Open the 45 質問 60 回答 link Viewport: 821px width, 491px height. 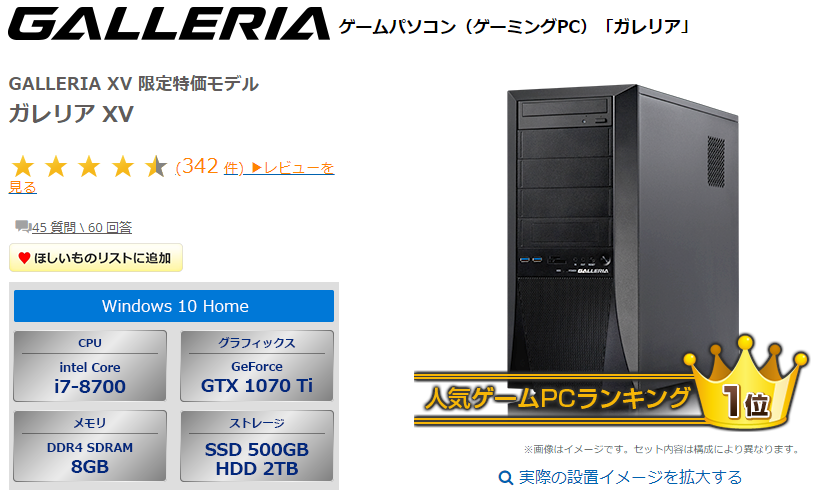(x=82, y=227)
